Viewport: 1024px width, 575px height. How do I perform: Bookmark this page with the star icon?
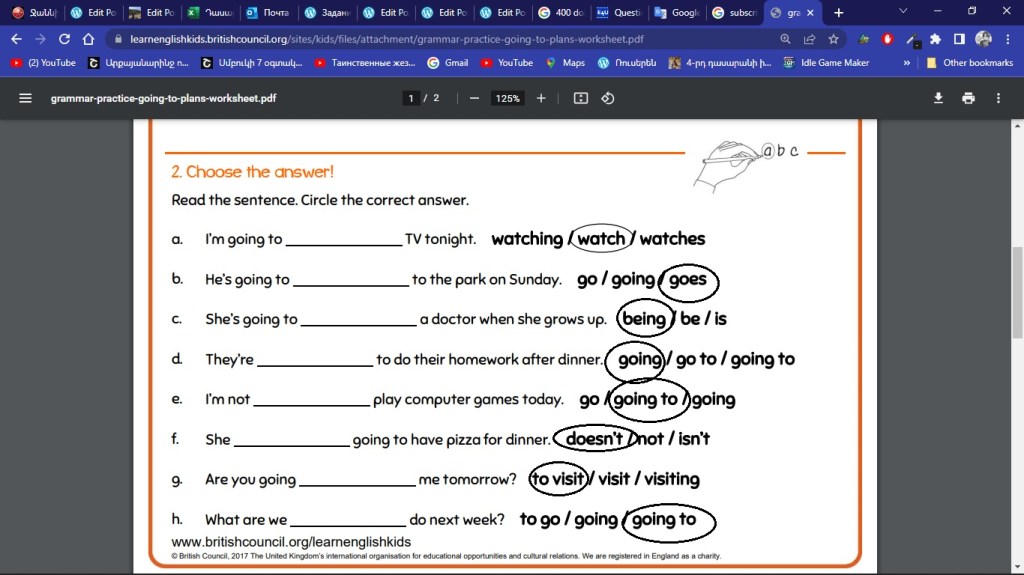[x=833, y=39]
